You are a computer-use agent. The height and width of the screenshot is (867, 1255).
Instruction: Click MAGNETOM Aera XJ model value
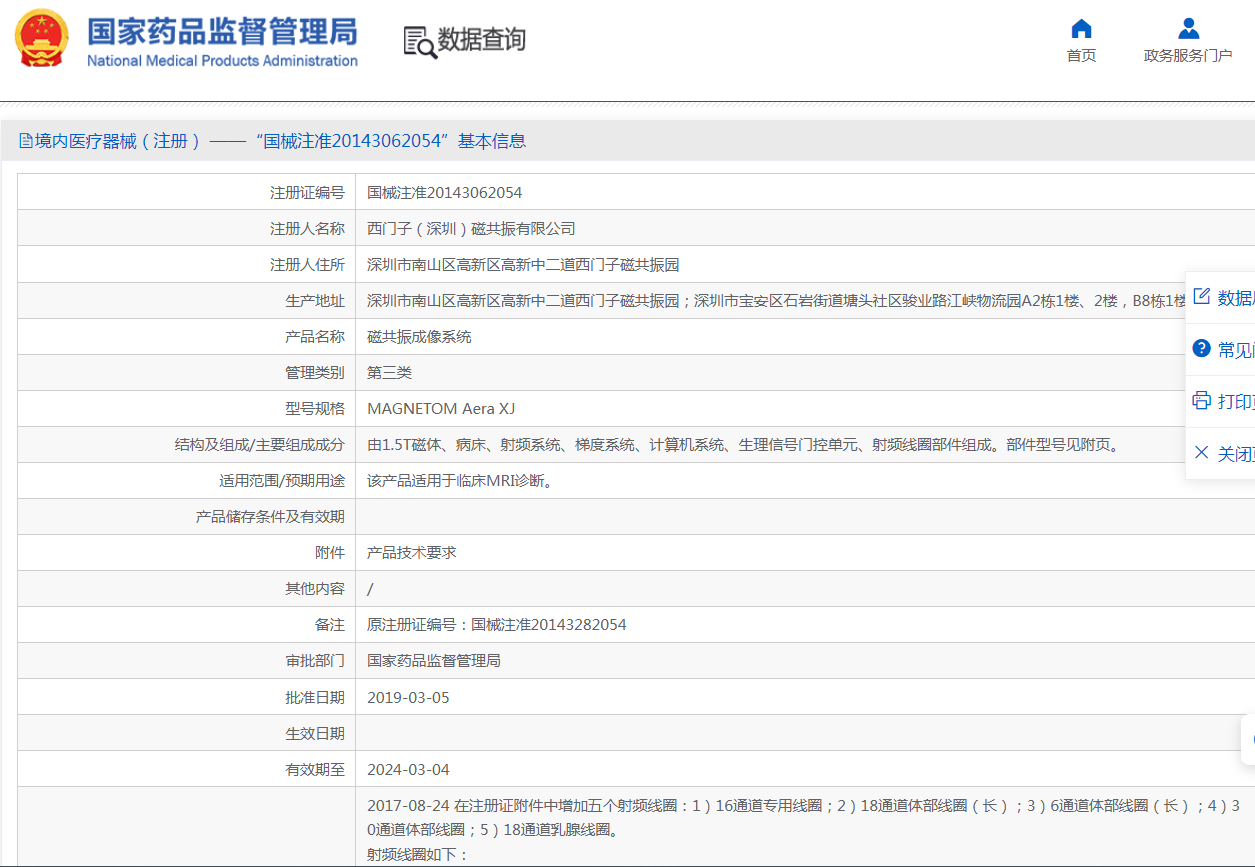coord(441,409)
